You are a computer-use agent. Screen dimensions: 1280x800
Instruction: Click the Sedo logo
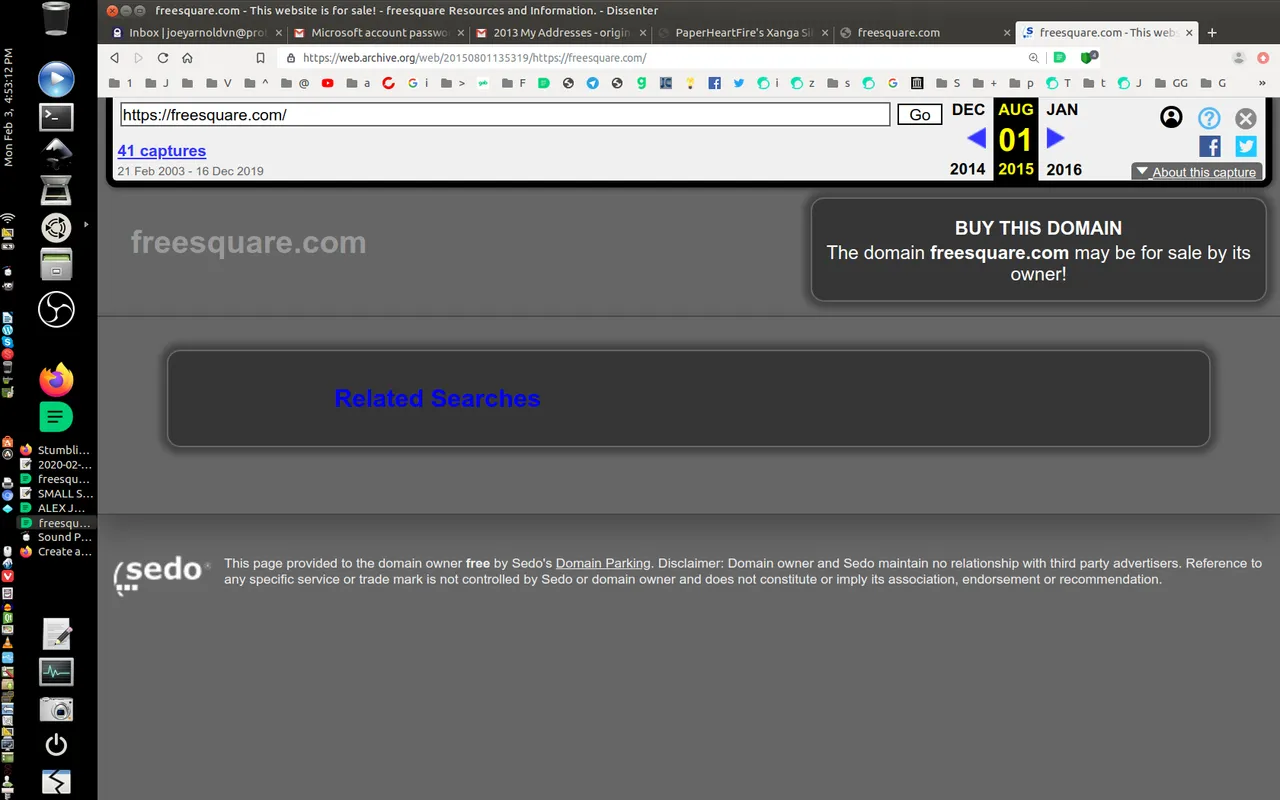pyautogui.click(x=162, y=575)
